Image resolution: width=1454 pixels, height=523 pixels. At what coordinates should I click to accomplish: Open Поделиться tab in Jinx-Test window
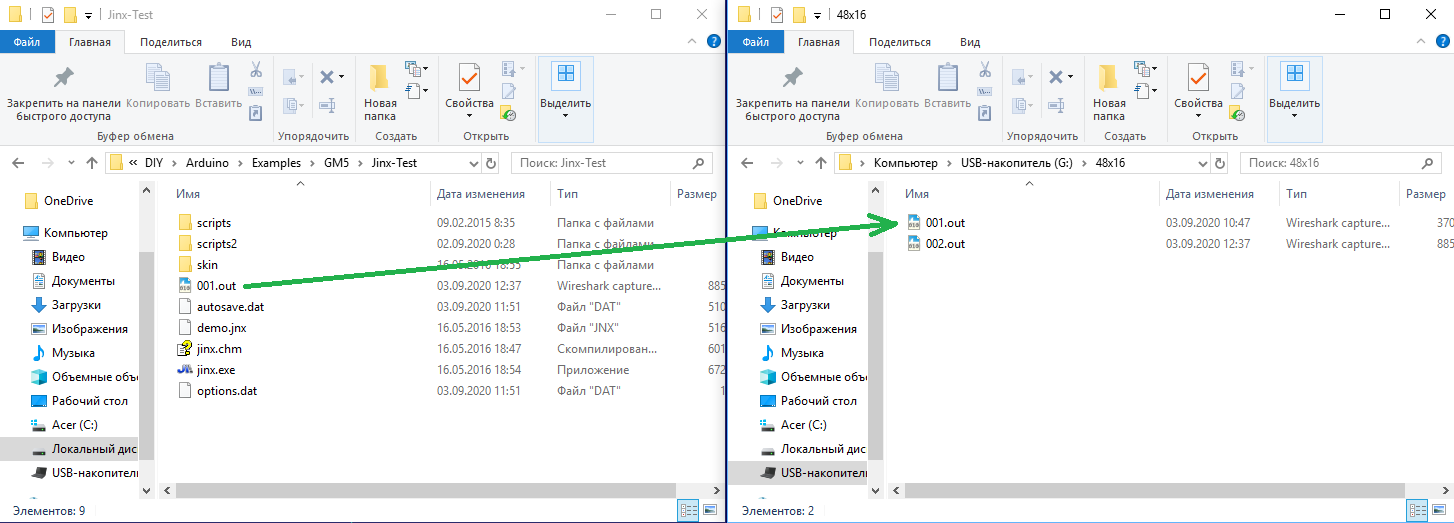(171, 42)
